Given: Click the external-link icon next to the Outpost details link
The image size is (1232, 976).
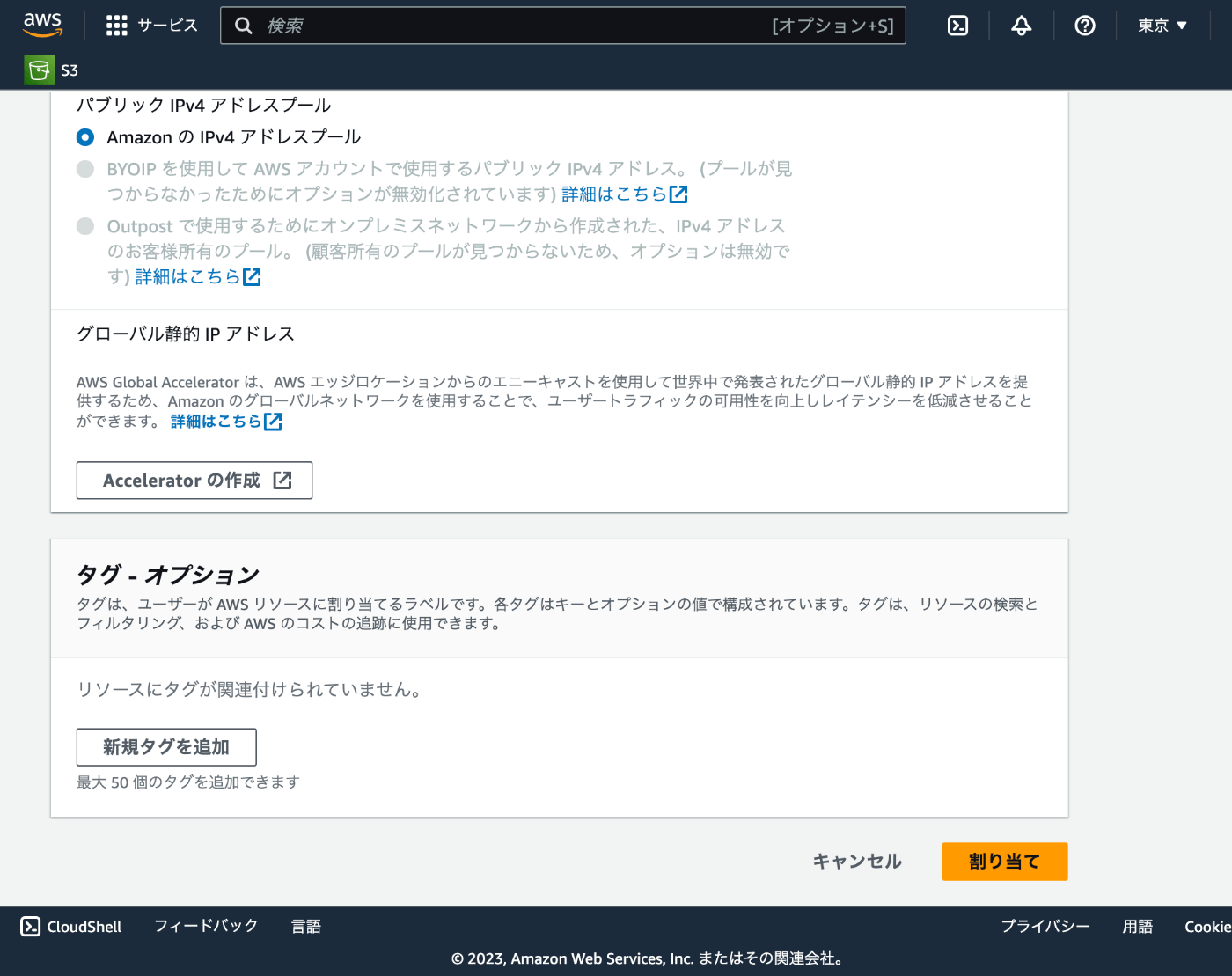Looking at the screenshot, I should tap(252, 277).
